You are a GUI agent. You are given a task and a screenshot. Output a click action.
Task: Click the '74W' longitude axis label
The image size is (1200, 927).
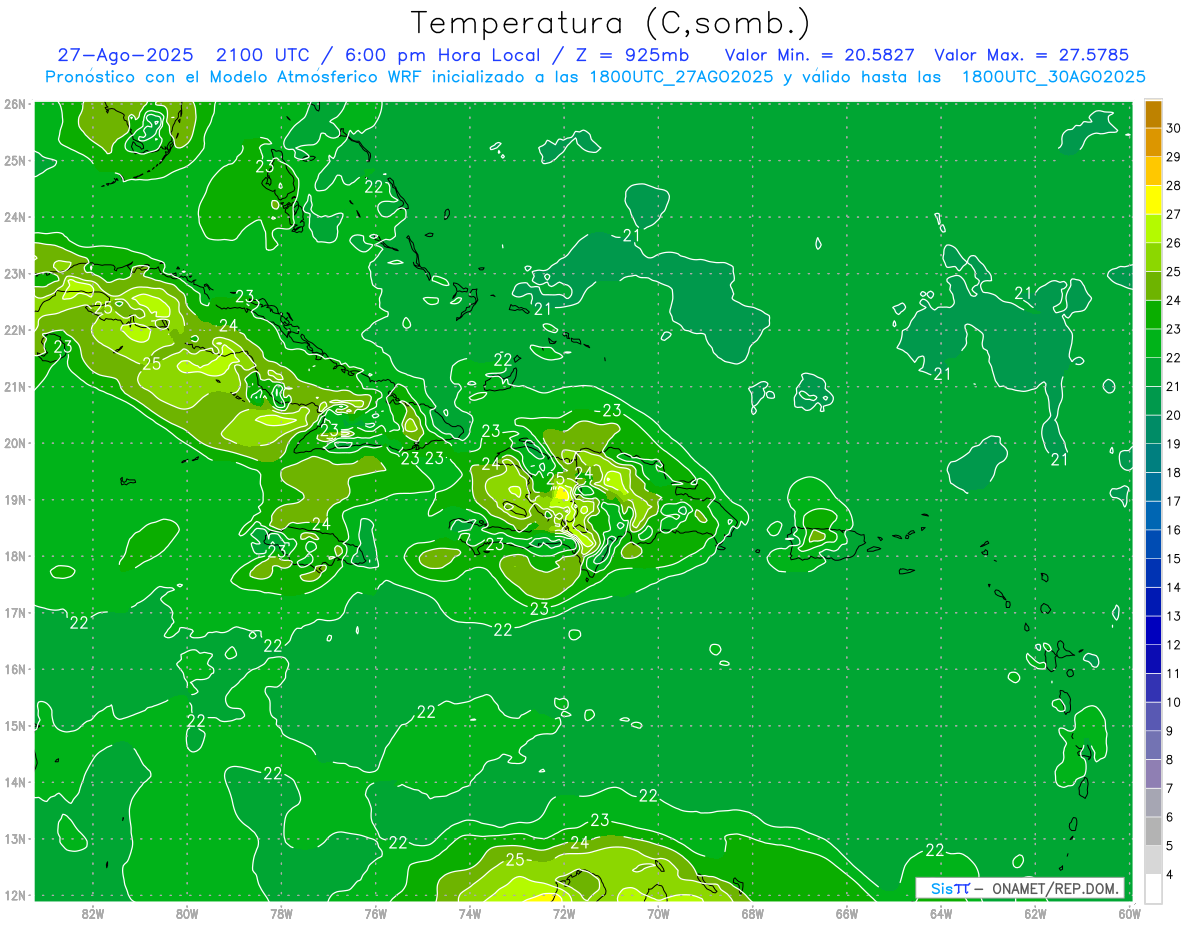pyautogui.click(x=470, y=913)
